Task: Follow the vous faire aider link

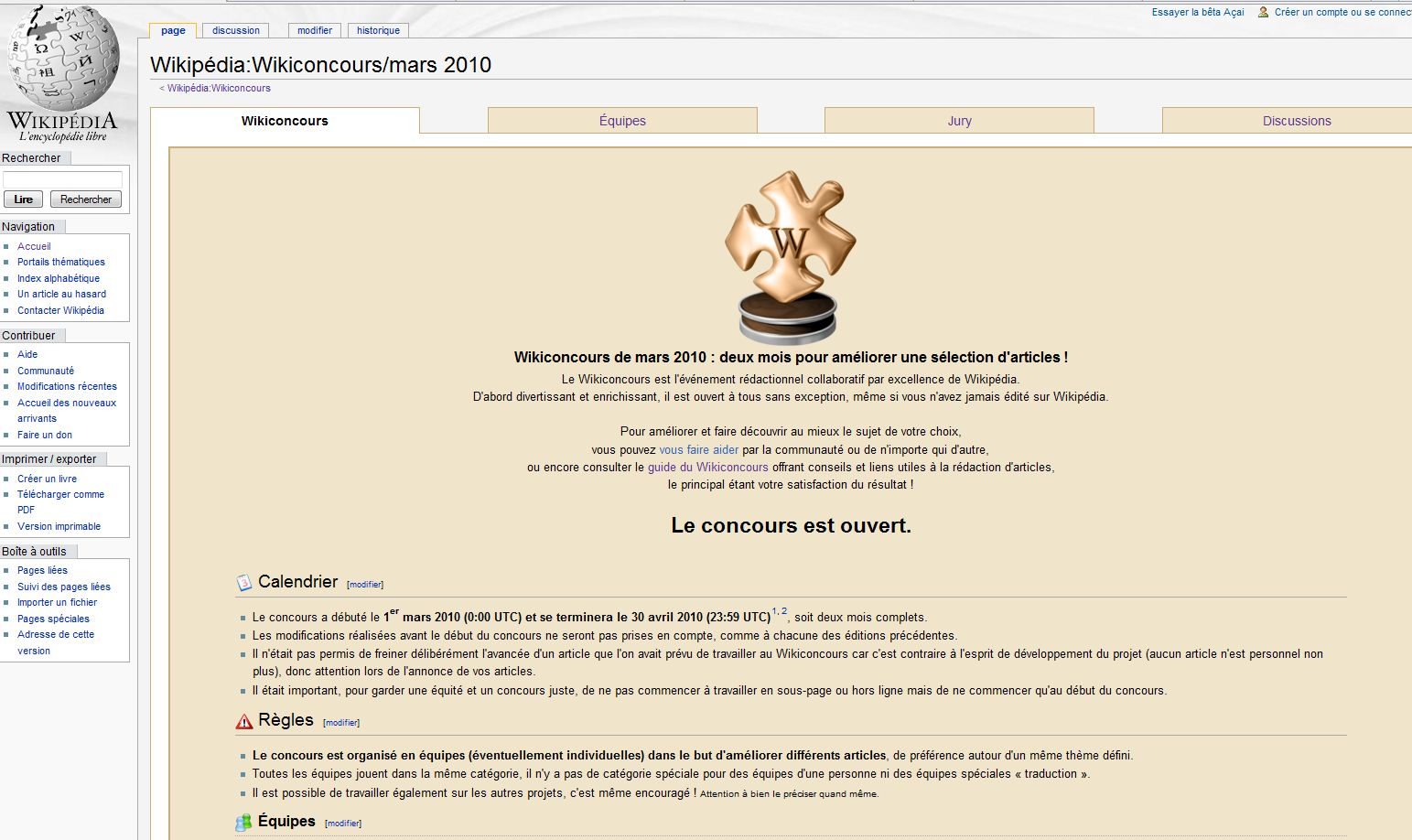Action: click(698, 449)
